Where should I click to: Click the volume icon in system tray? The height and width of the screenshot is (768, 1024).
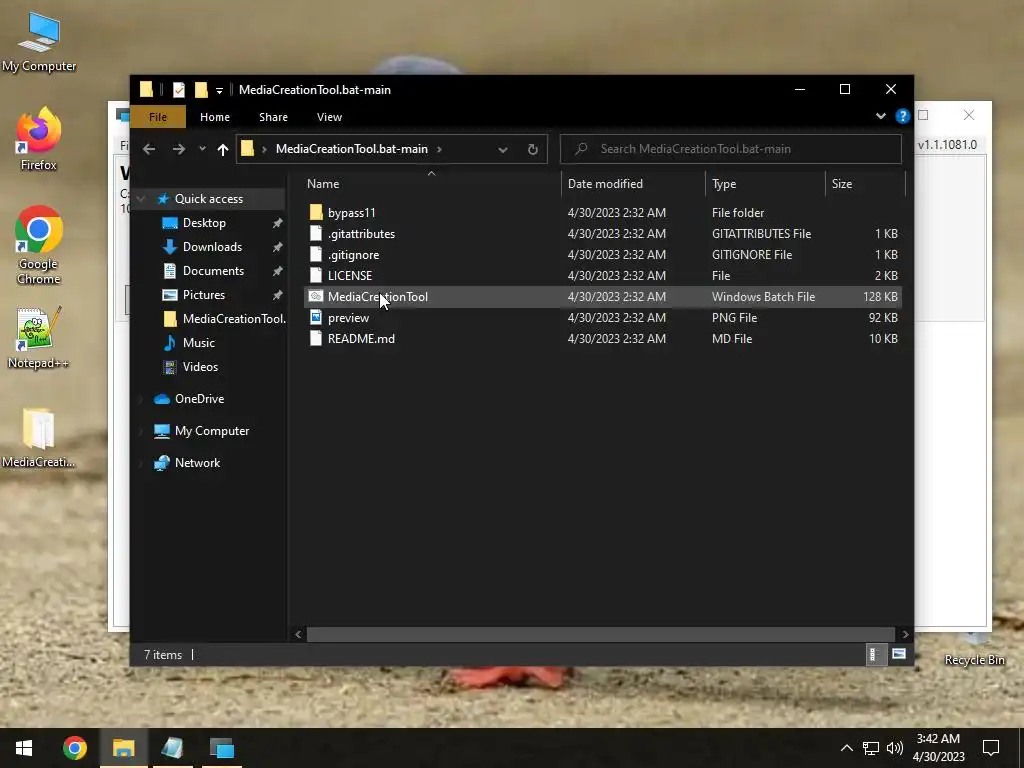pyautogui.click(x=895, y=748)
